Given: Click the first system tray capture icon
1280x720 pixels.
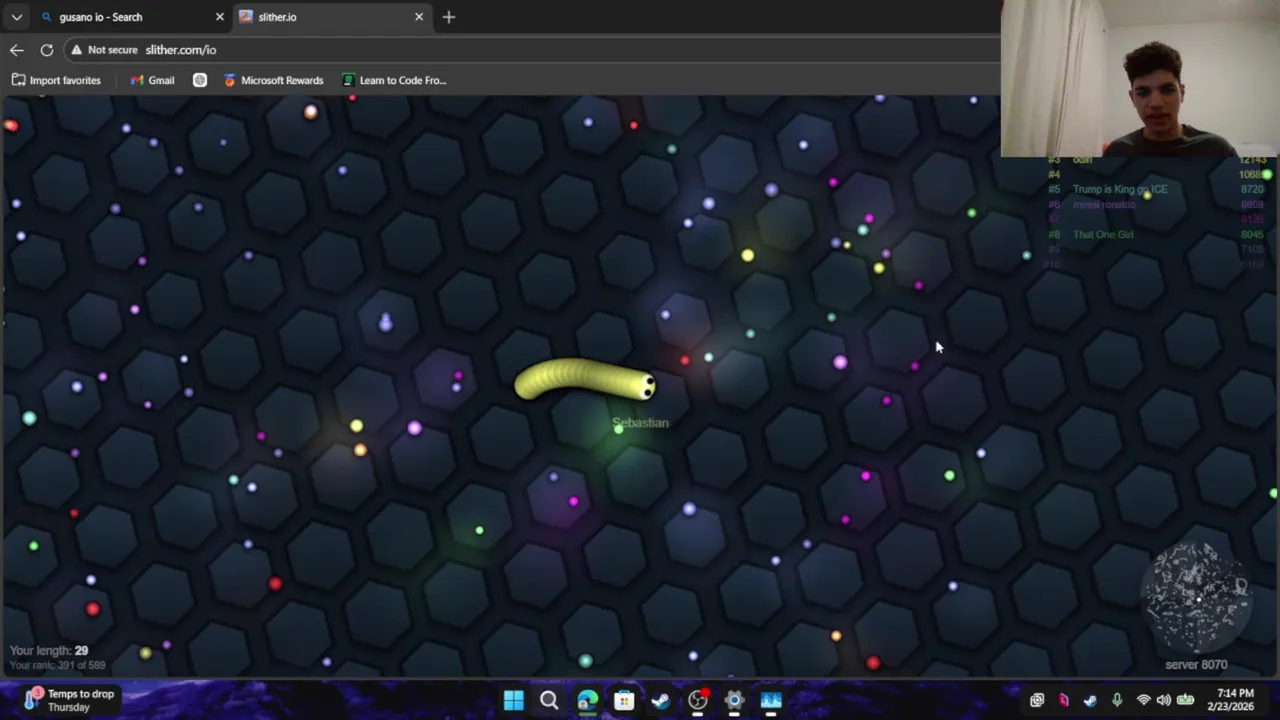Looking at the screenshot, I should coord(1037,701).
